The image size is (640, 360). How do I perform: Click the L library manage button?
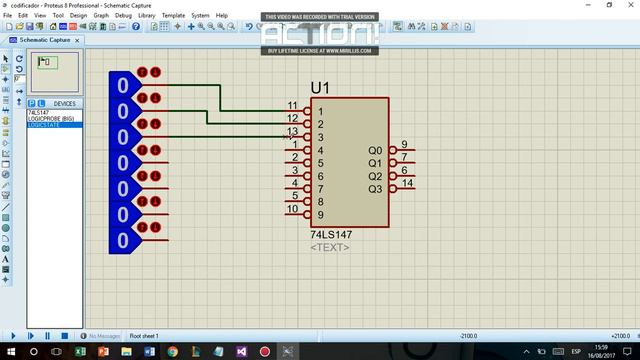click(41, 103)
